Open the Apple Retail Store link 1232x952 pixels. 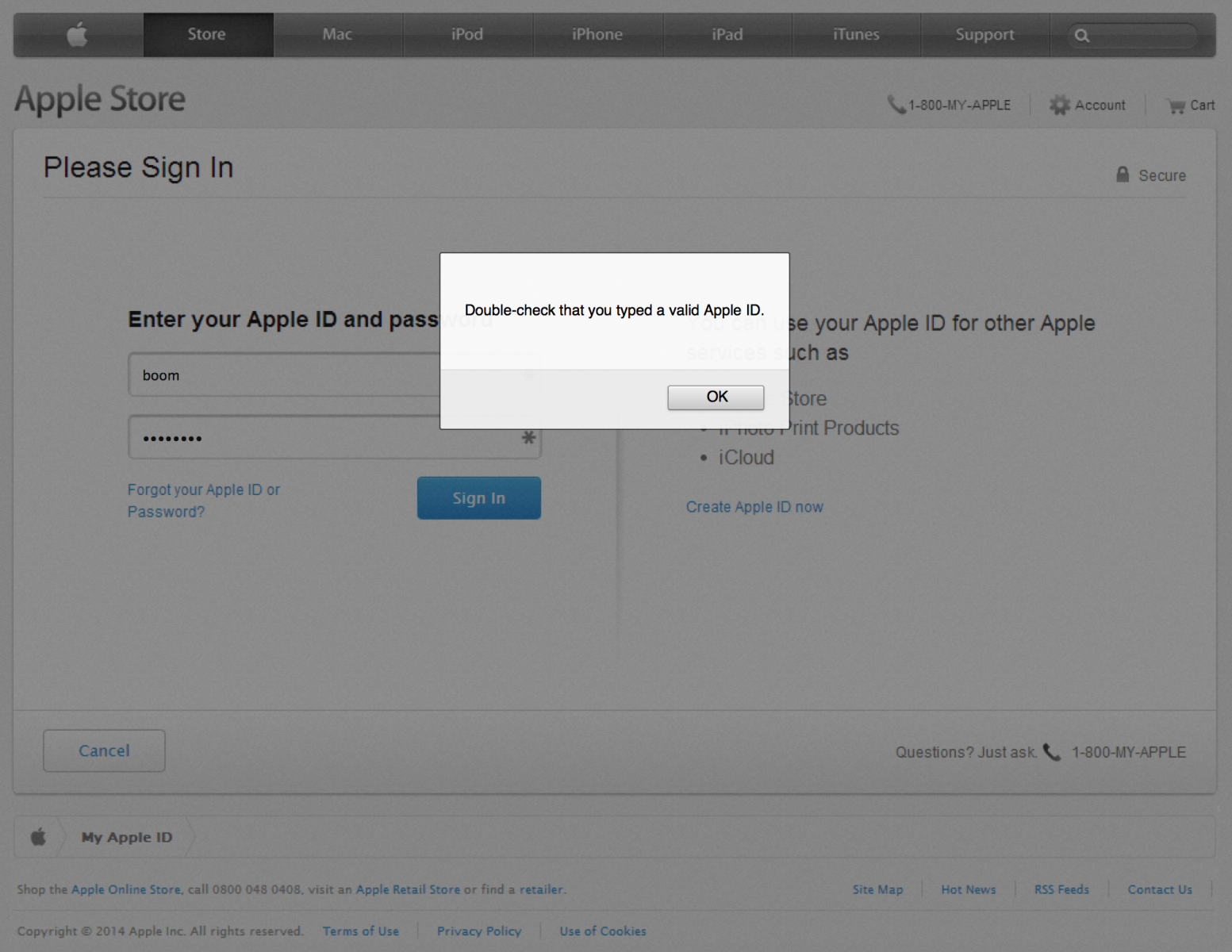[x=408, y=890]
